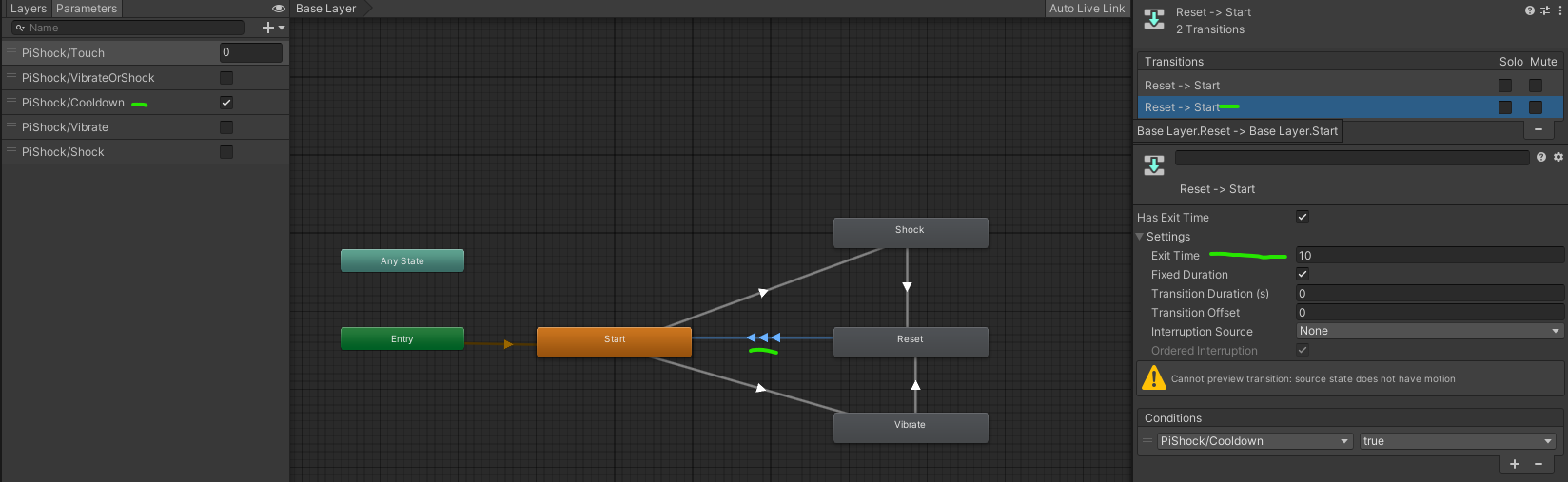Click drag handle of PiShock/Vibrate parameter
Image resolution: width=1568 pixels, height=482 pixels.
(x=11, y=126)
